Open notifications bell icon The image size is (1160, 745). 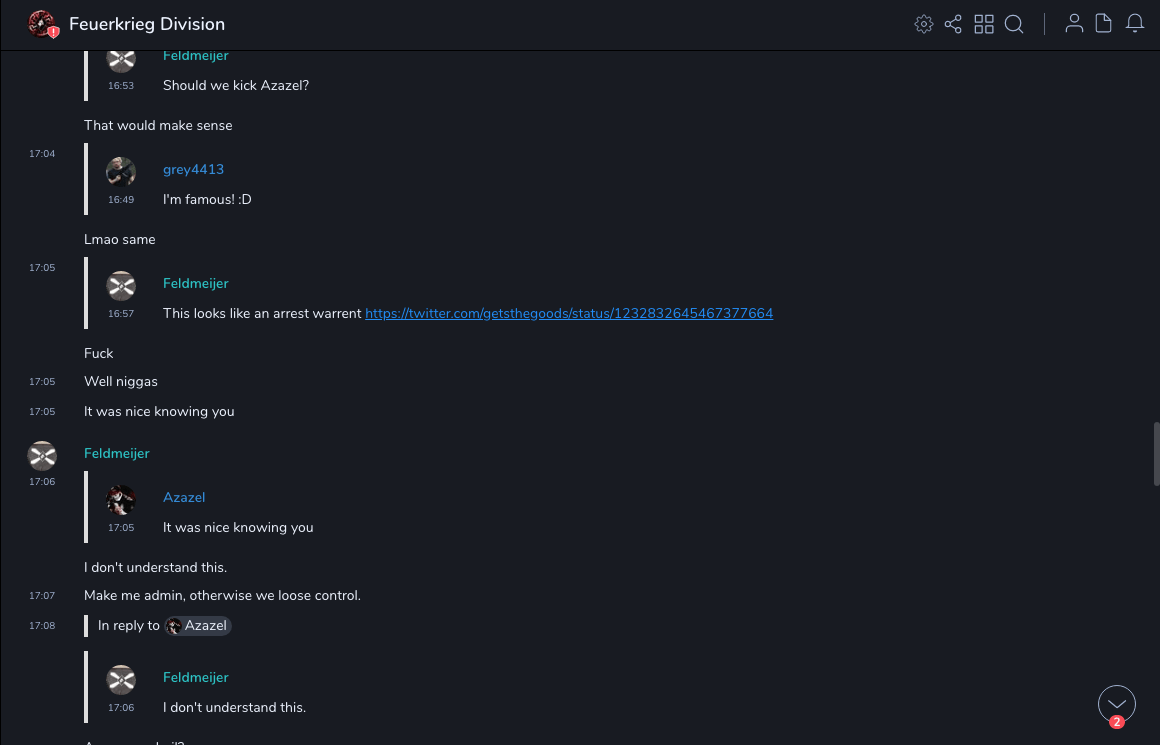(x=1135, y=24)
